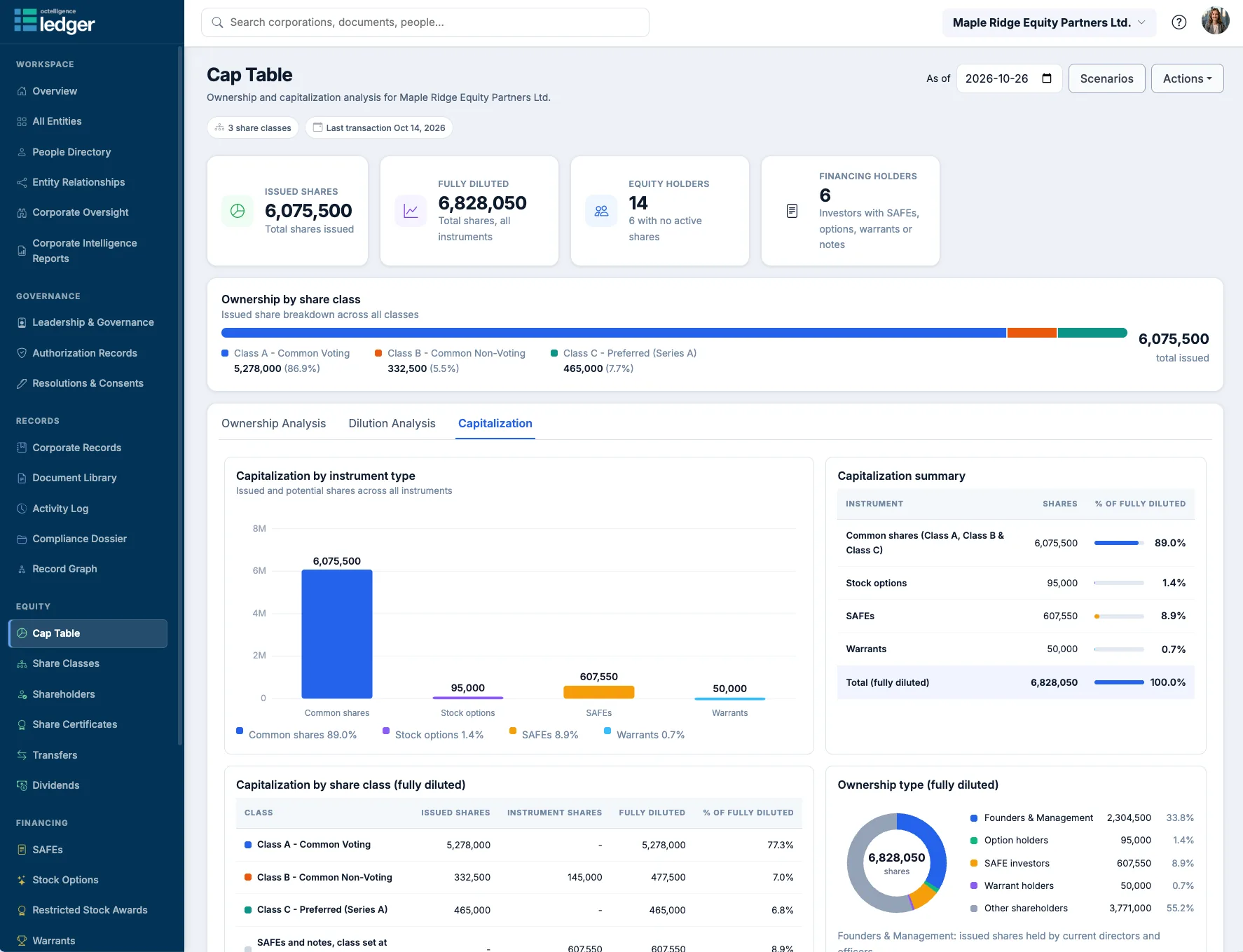Click the Corporate Intelligence Reports icon
Screen dimensions: 1243x952
[22, 251]
